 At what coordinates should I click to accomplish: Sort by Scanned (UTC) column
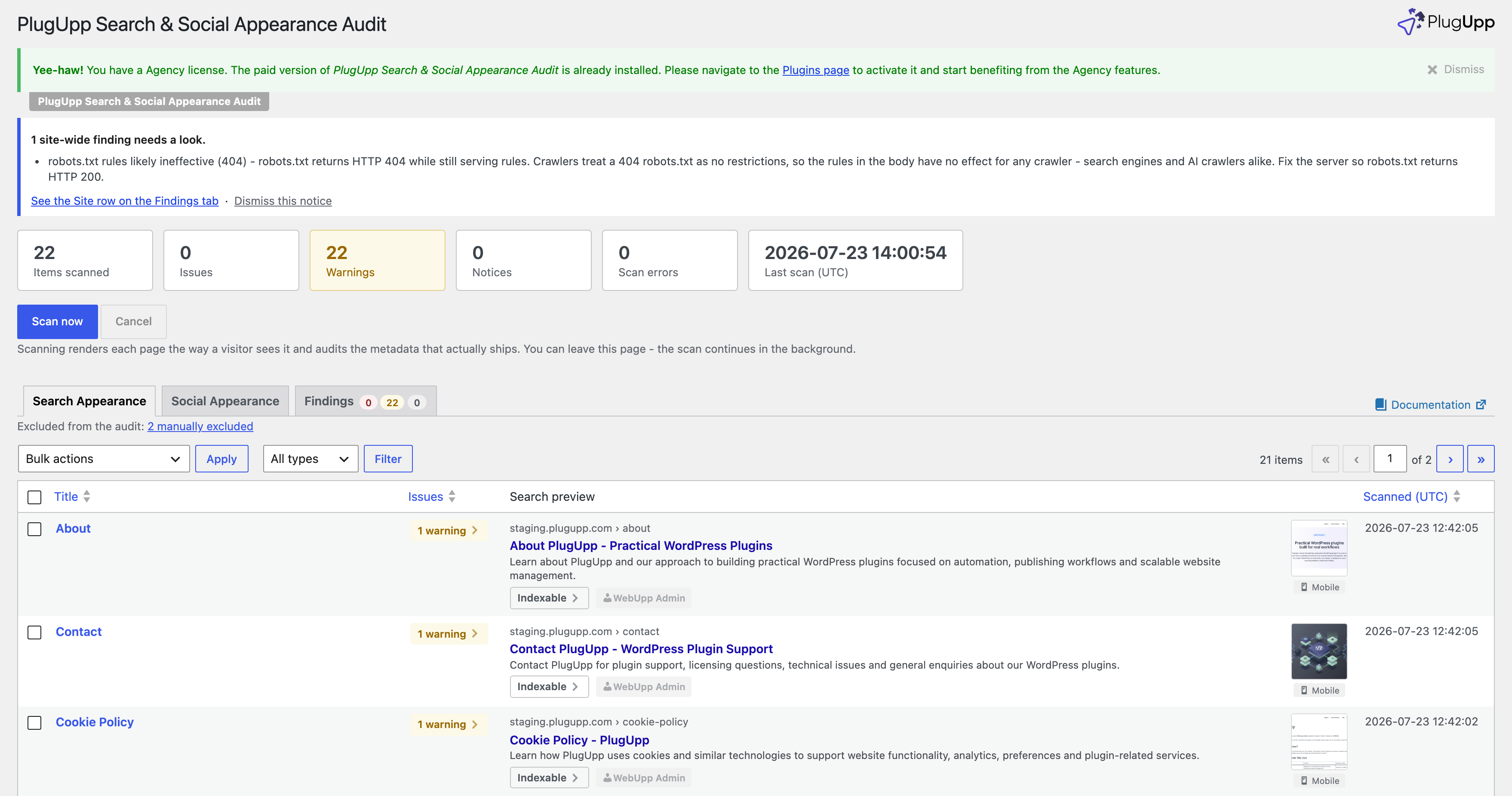[x=1405, y=497]
